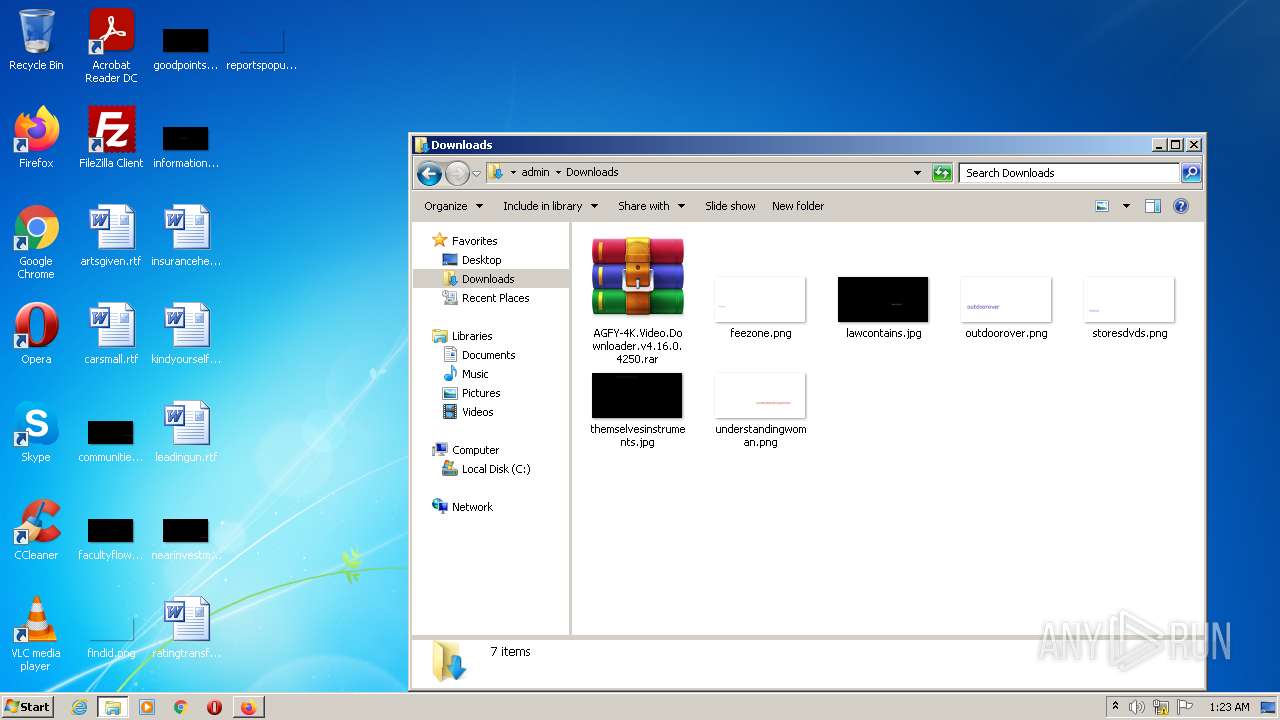Screen dimensions: 1280x720
Task: Click Windows Explorer taskbar button
Action: pos(113,707)
